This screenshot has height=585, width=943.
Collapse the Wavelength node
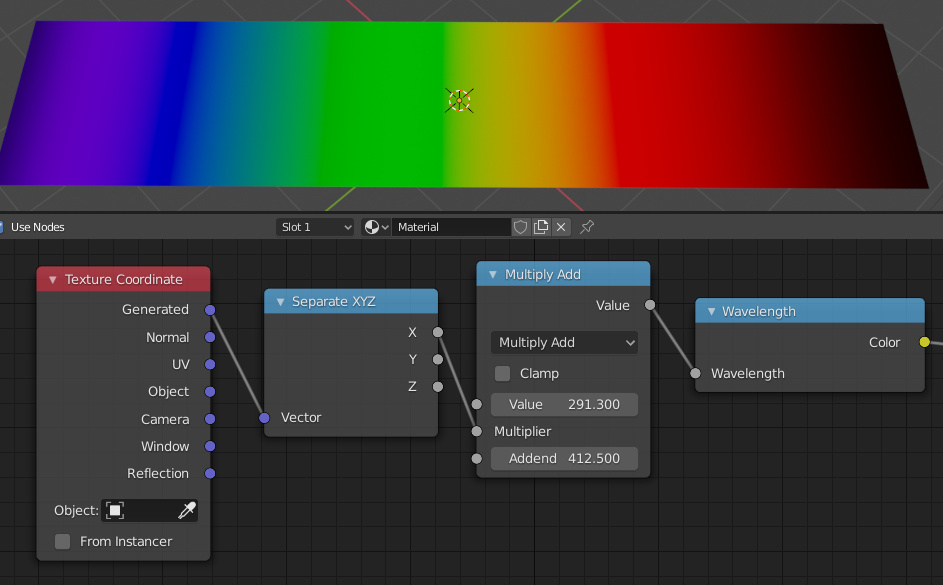coord(711,311)
